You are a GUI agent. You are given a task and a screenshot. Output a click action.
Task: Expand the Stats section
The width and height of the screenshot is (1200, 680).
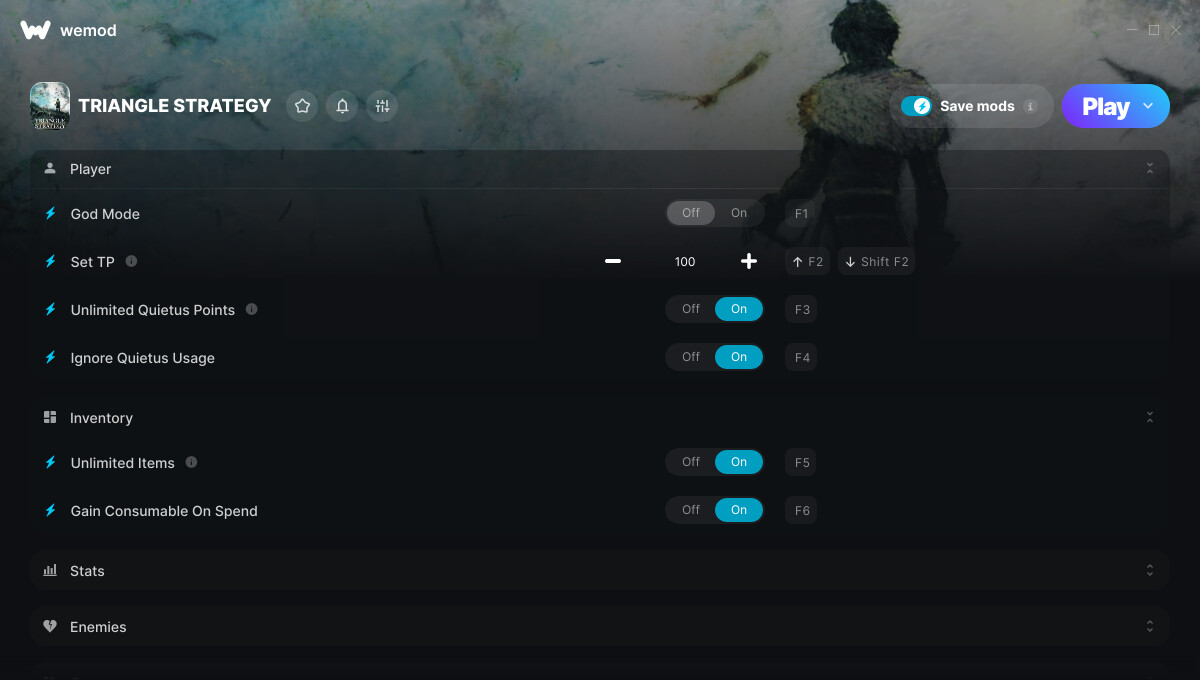pyautogui.click(x=600, y=570)
